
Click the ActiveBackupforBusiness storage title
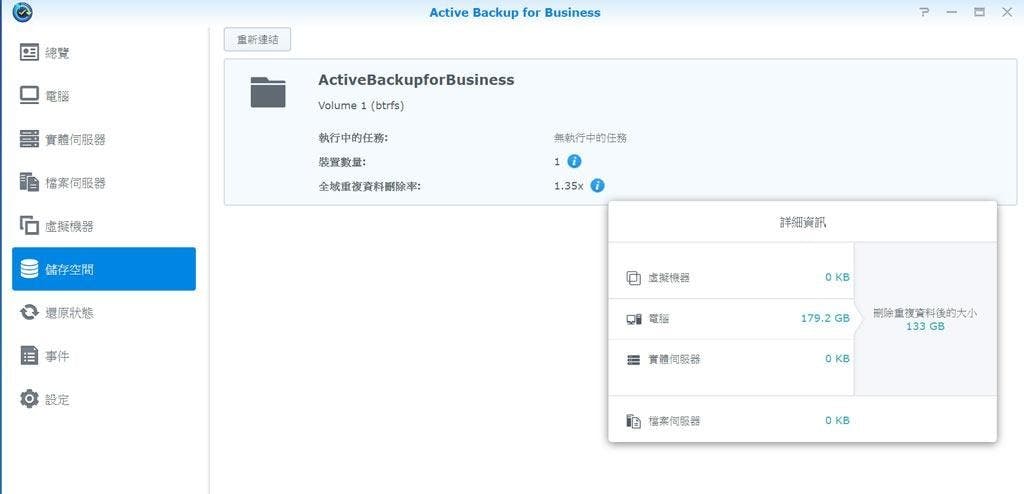tap(416, 80)
